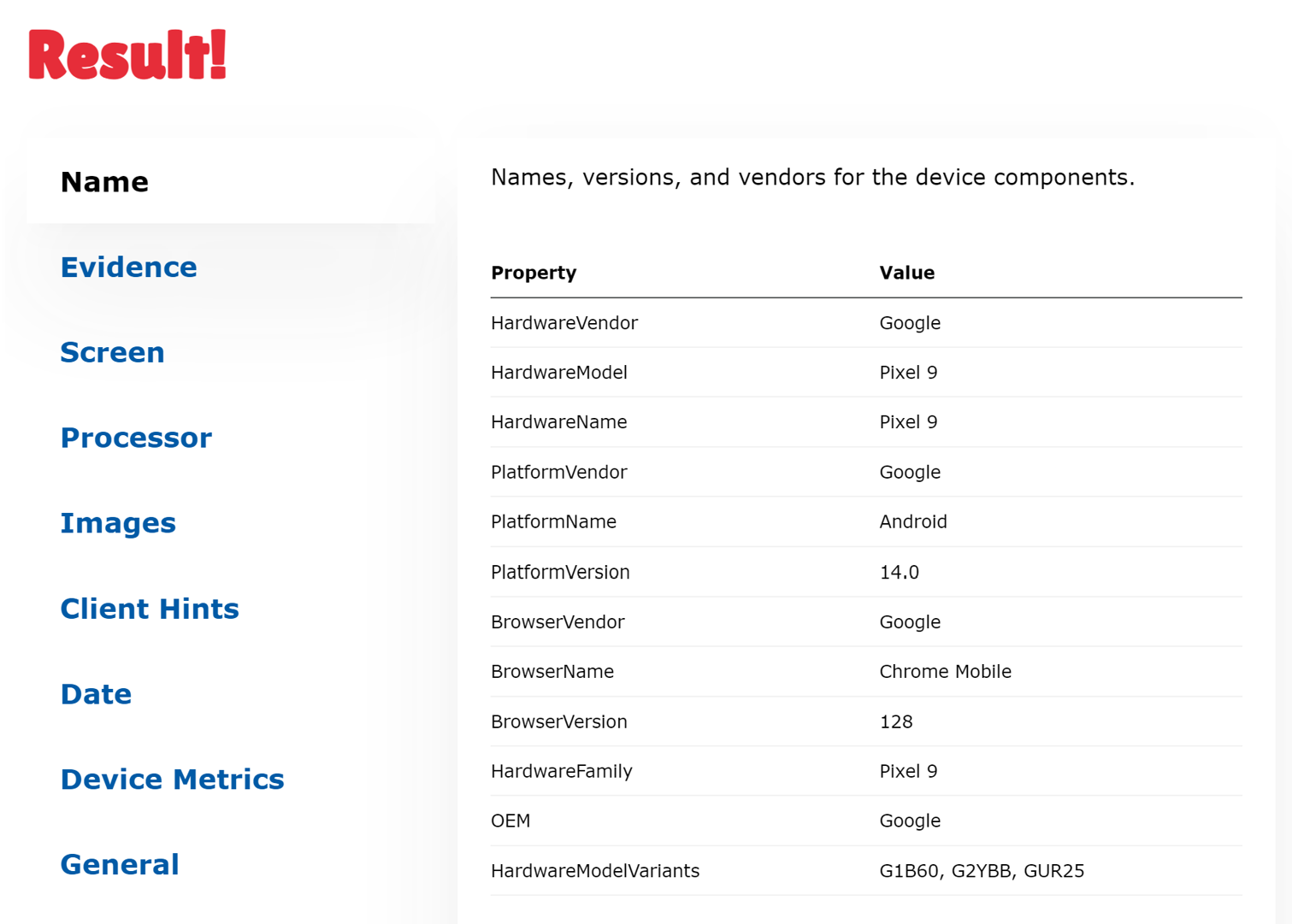Click the BrowserVersion value 128
The height and width of the screenshot is (924, 1292).
pos(895,721)
